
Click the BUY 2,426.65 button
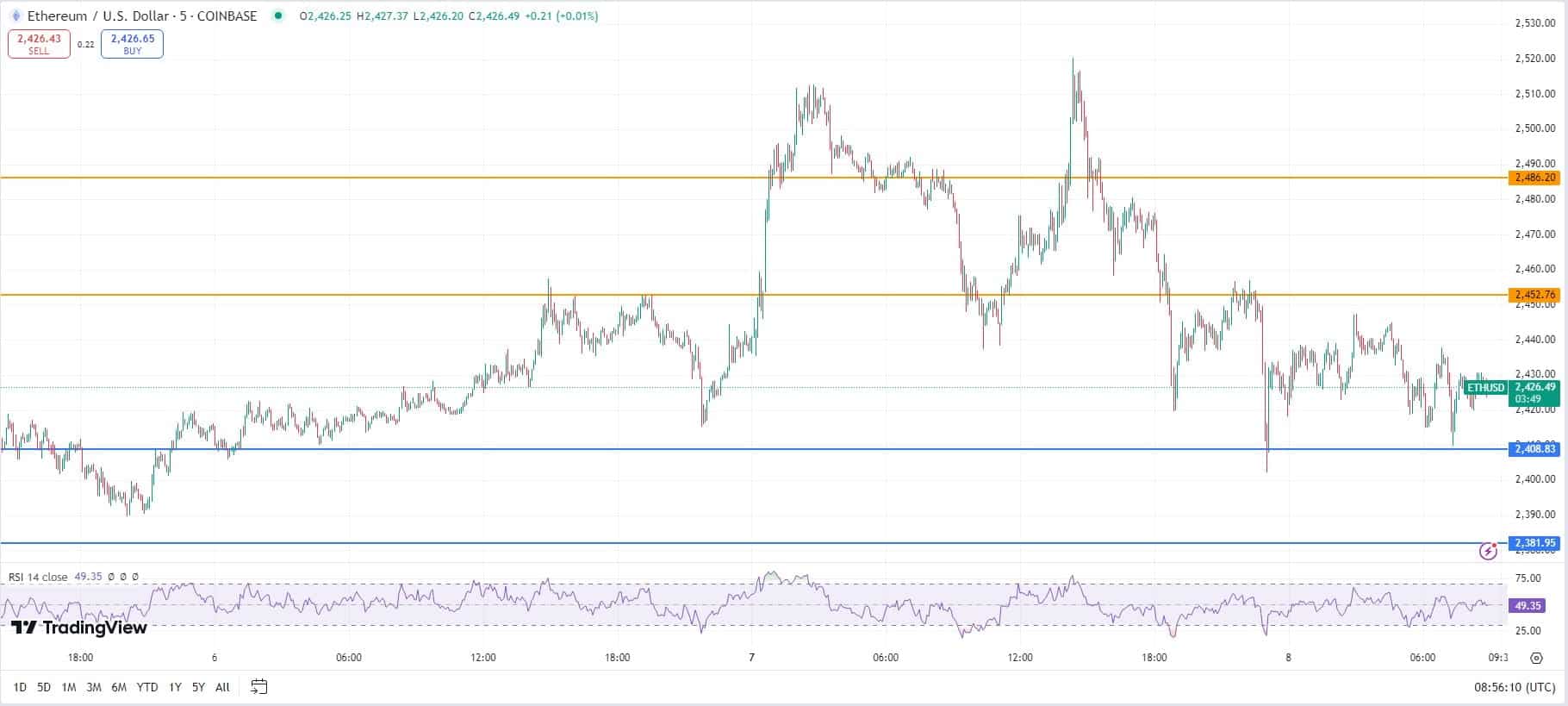132,44
